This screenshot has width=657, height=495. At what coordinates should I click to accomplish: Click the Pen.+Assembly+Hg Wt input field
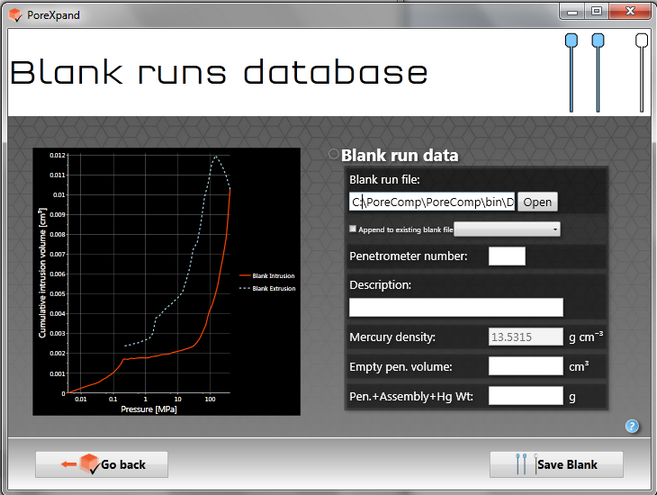coord(526,396)
